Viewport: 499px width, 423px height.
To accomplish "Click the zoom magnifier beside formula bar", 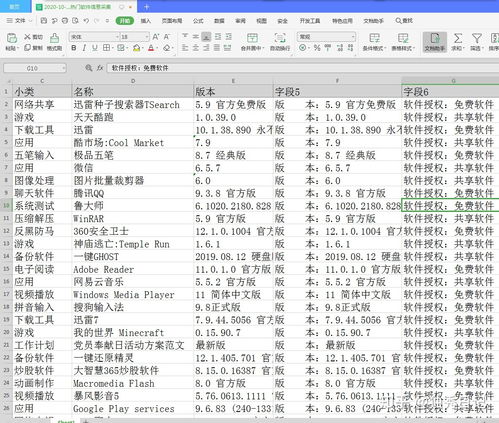I will tap(89, 68).
